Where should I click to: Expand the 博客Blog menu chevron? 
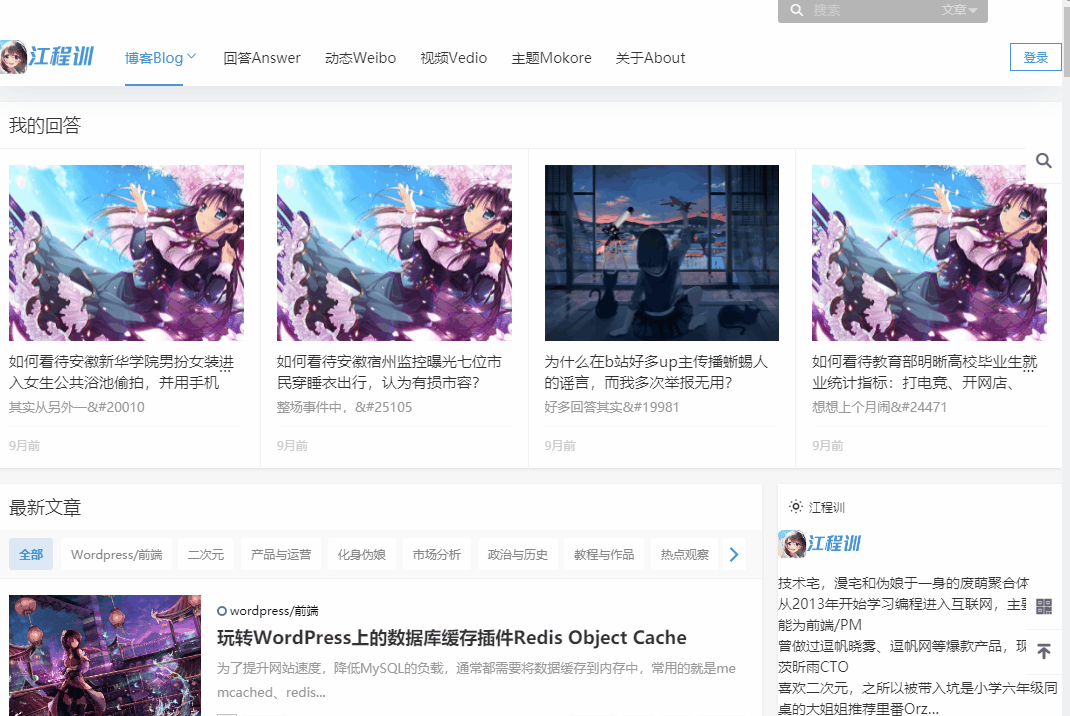pos(192,57)
